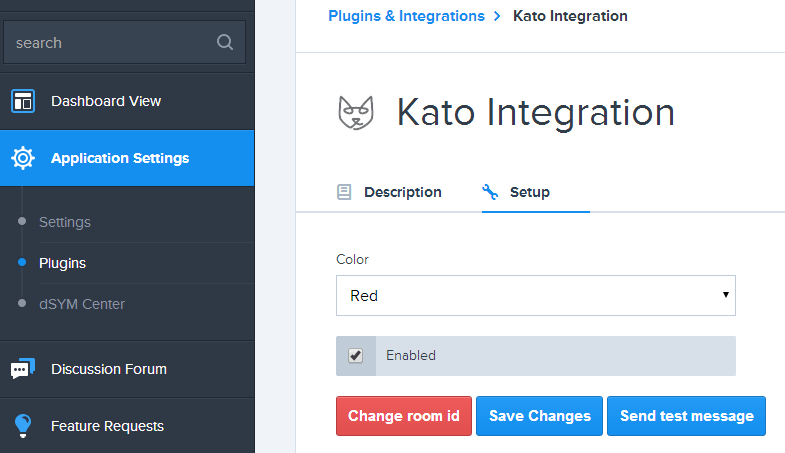This screenshot has width=785, height=453.
Task: Click the search magnifier icon
Action: 225,42
